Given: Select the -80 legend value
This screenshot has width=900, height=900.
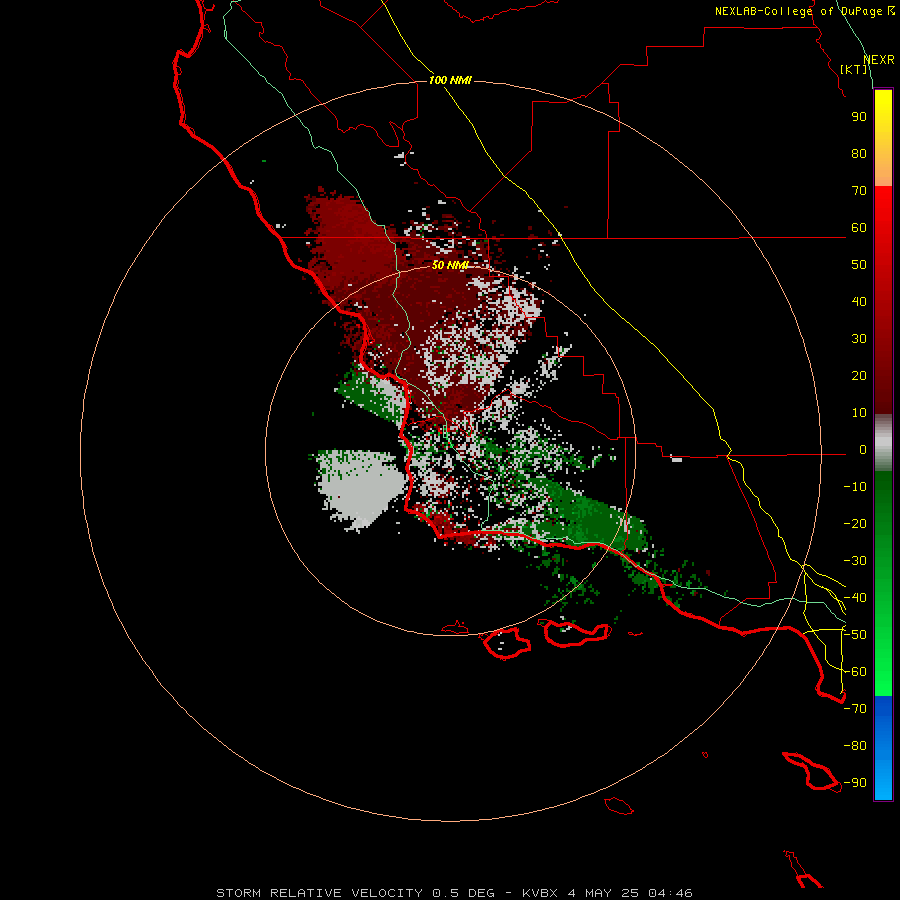Looking at the screenshot, I should click(855, 746).
